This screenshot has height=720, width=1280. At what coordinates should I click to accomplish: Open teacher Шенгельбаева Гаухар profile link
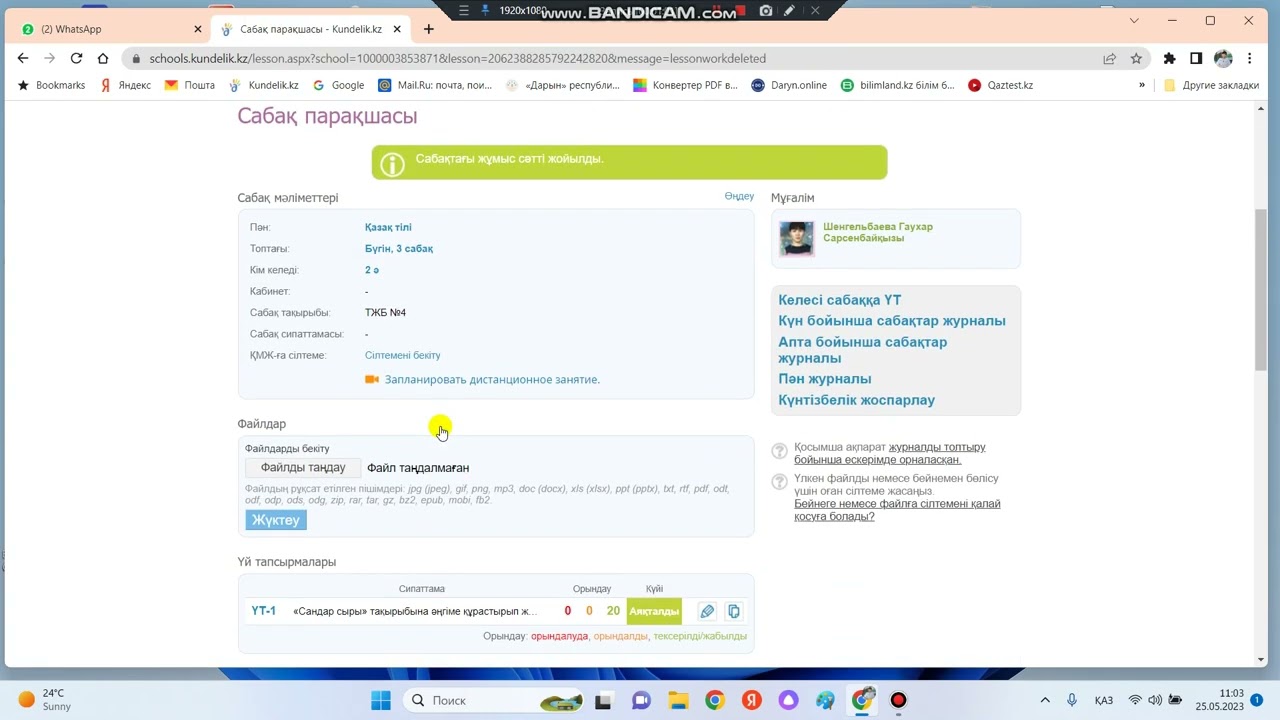[878, 232]
